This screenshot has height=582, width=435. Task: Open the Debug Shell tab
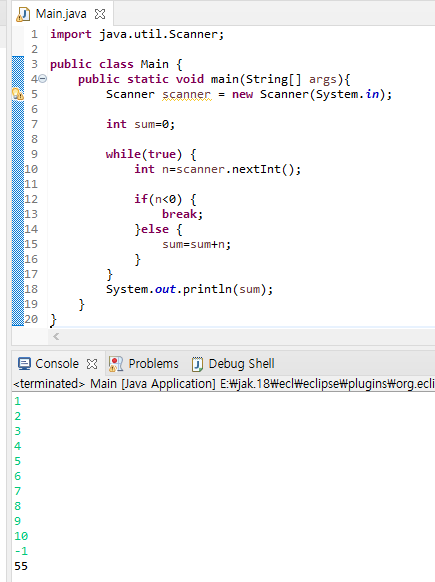pos(241,364)
